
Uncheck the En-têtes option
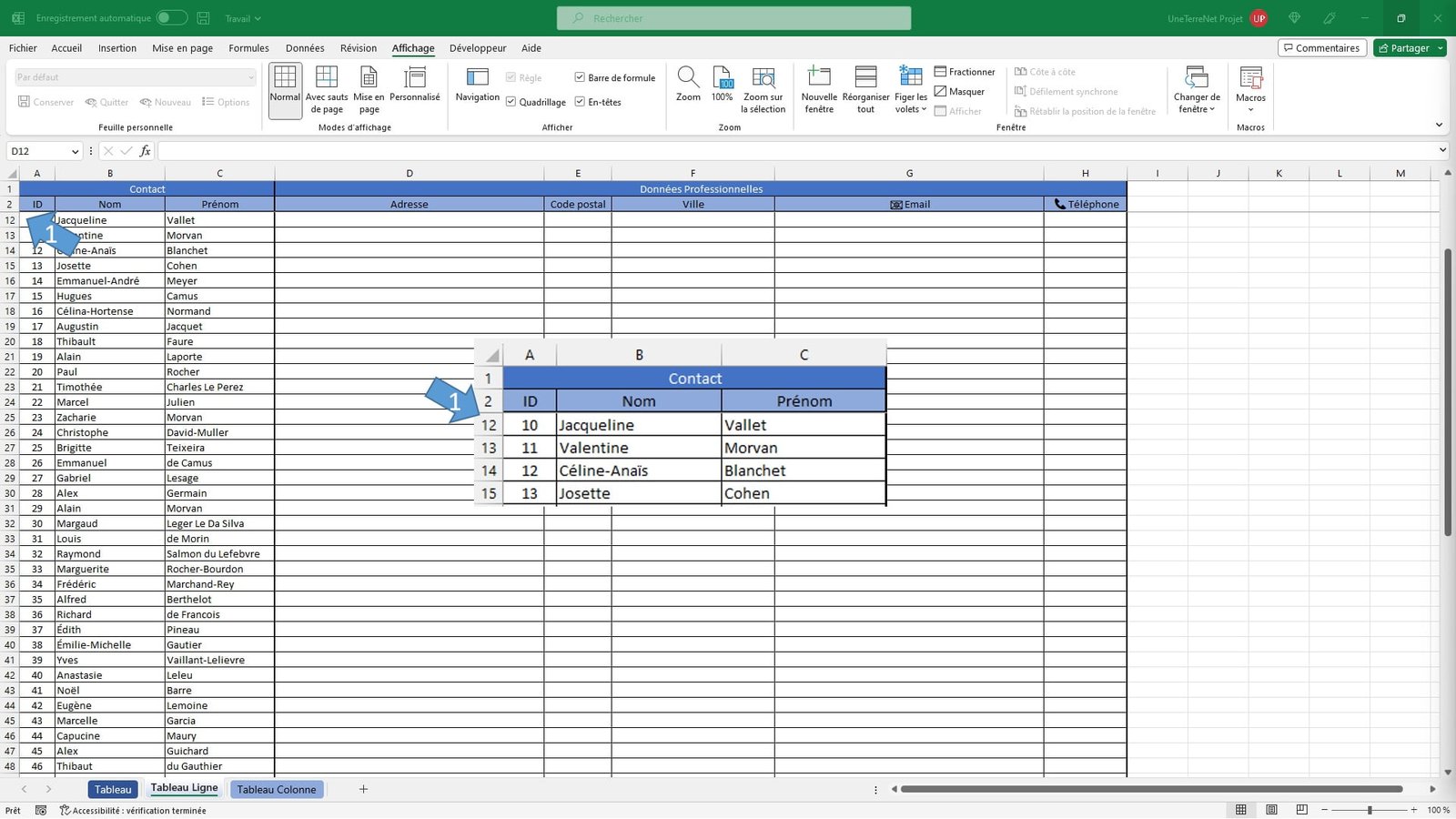click(581, 102)
